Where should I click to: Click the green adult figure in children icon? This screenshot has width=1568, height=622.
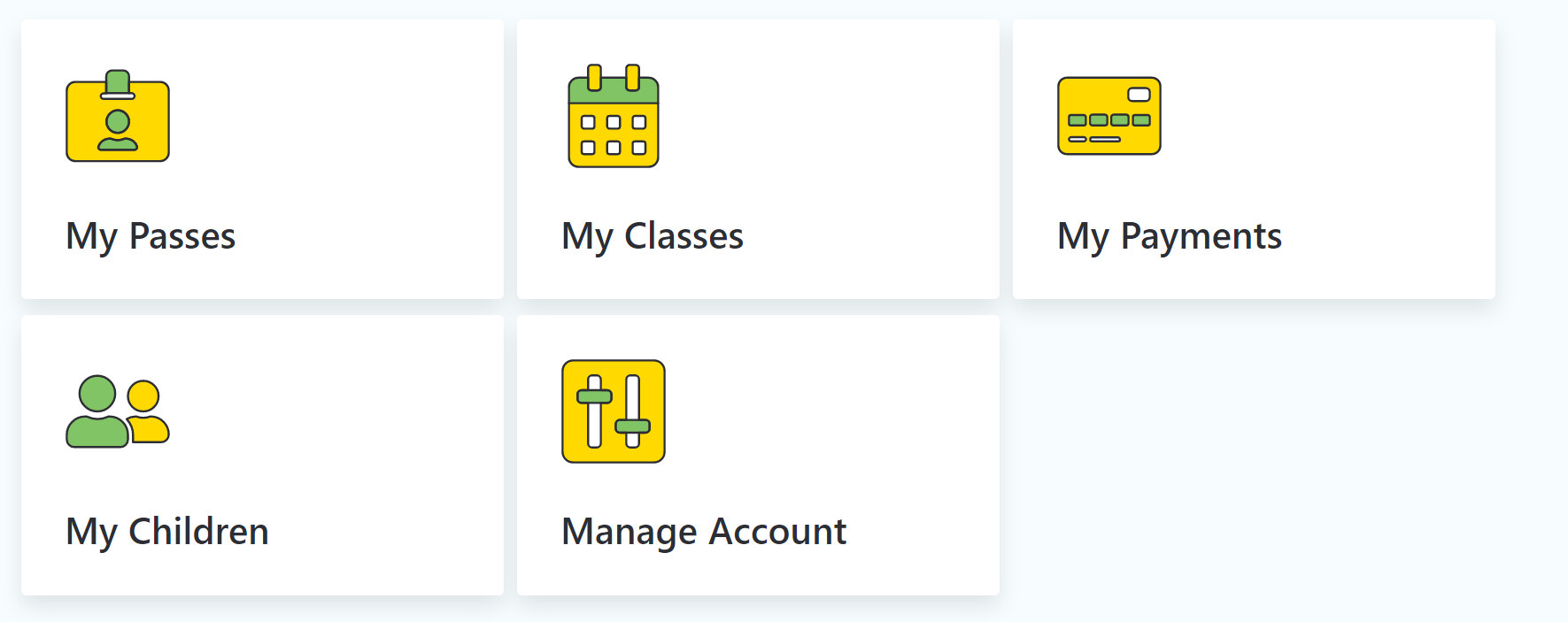(x=97, y=411)
